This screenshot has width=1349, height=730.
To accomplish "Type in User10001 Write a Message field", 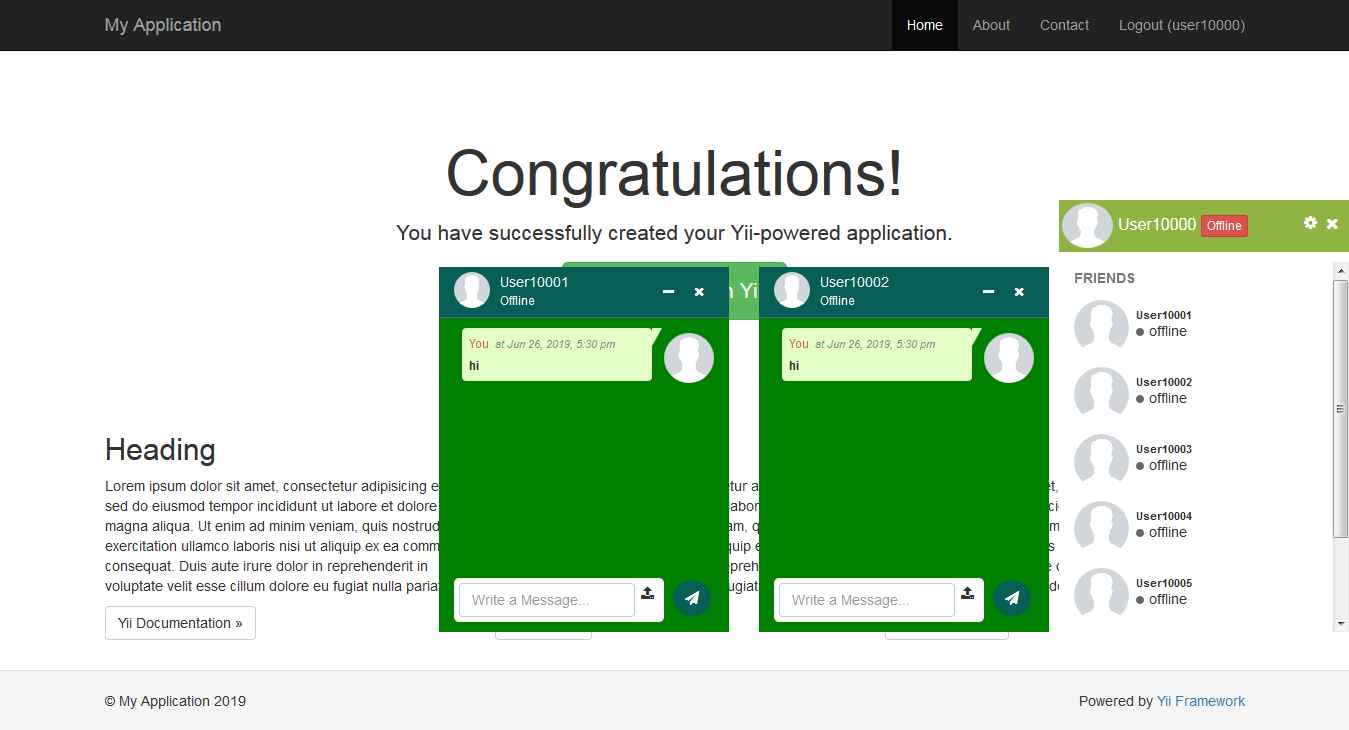I will tap(546, 600).
